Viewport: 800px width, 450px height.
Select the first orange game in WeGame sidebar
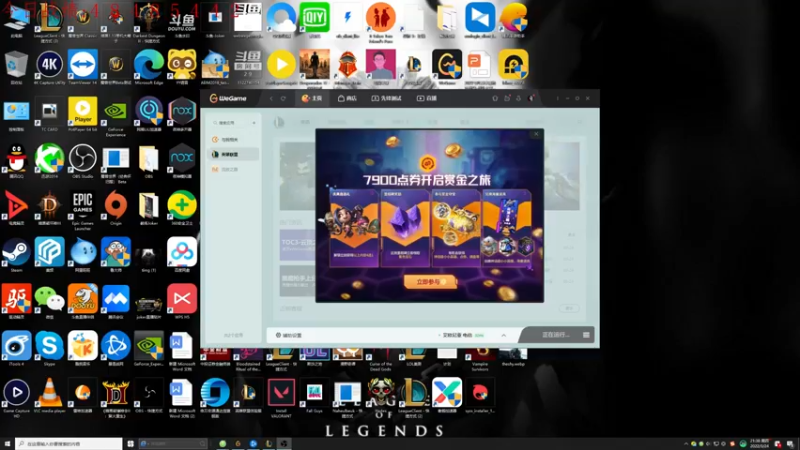tap(234, 139)
